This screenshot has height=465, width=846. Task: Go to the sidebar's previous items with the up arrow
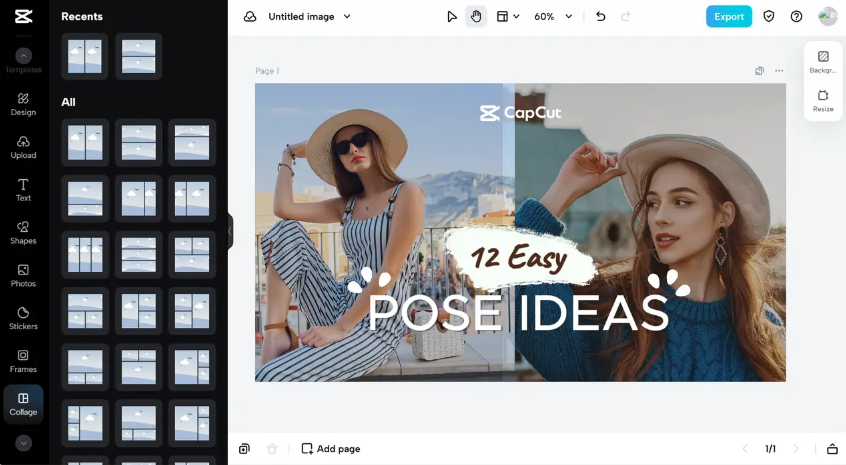(23, 56)
